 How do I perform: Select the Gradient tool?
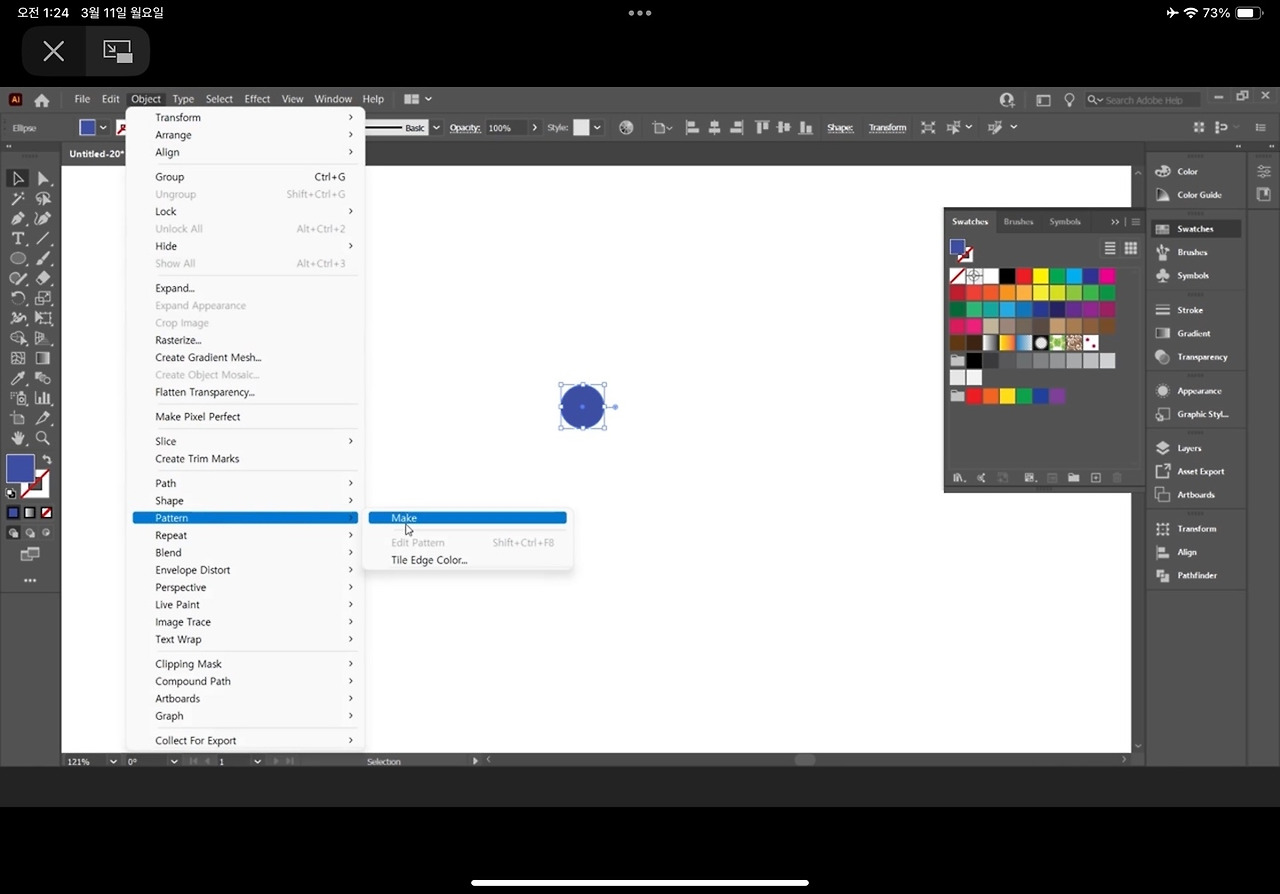point(43,358)
